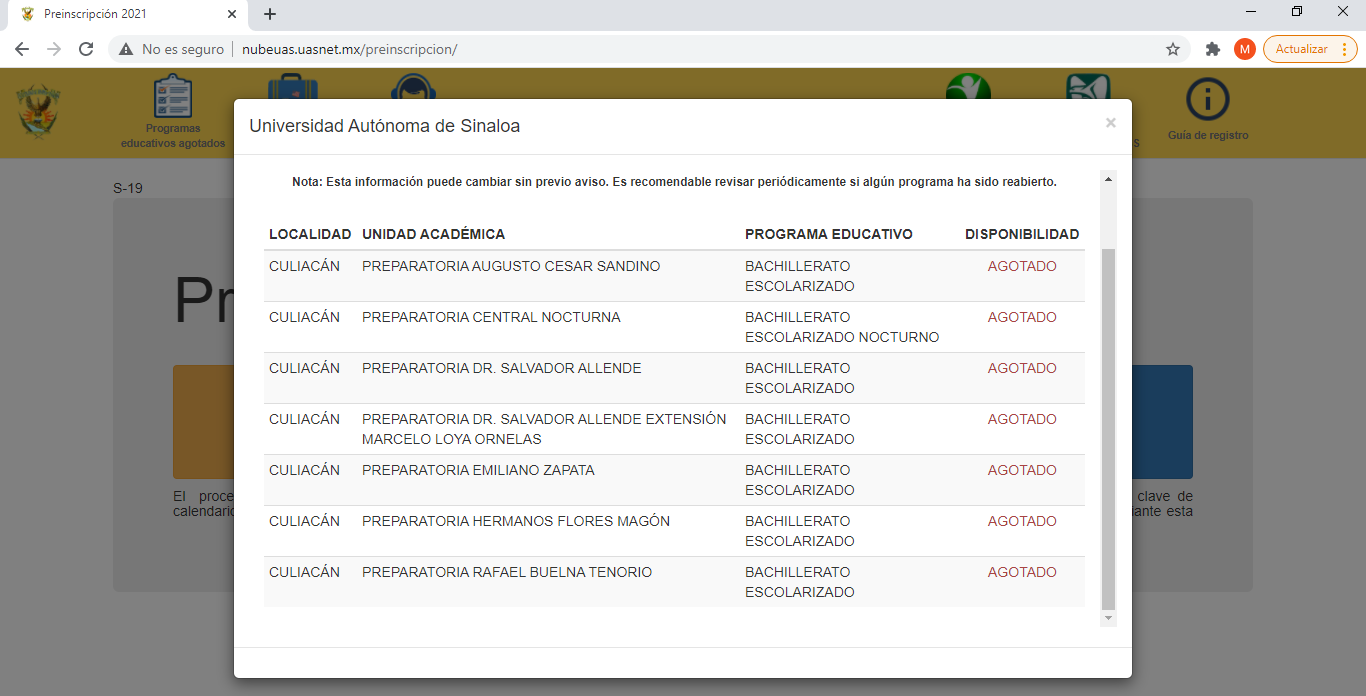Click the green square icon in header
The height and width of the screenshot is (696, 1366).
point(1088,87)
